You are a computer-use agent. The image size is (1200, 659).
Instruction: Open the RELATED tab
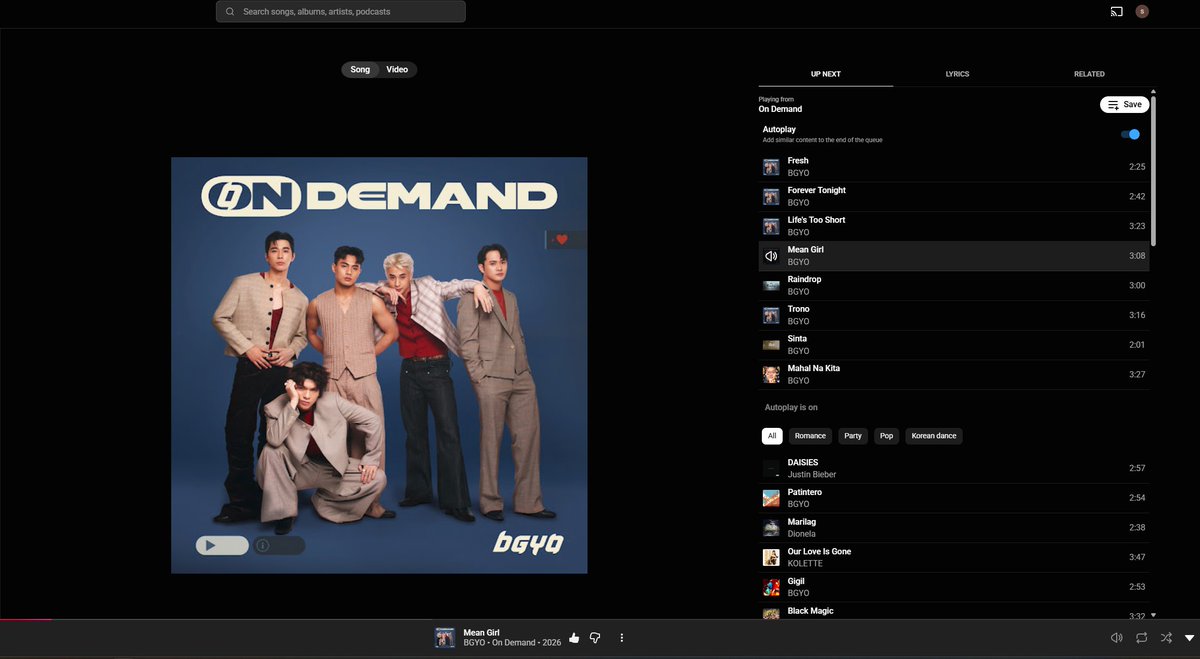click(1089, 74)
